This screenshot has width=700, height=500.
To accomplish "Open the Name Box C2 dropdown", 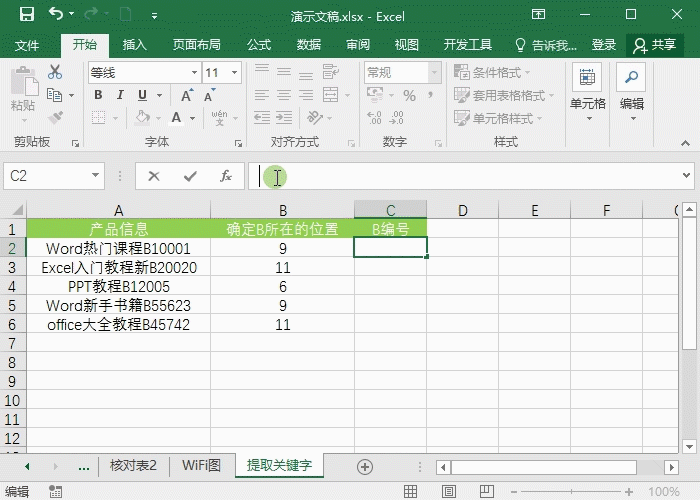I will [x=95, y=175].
